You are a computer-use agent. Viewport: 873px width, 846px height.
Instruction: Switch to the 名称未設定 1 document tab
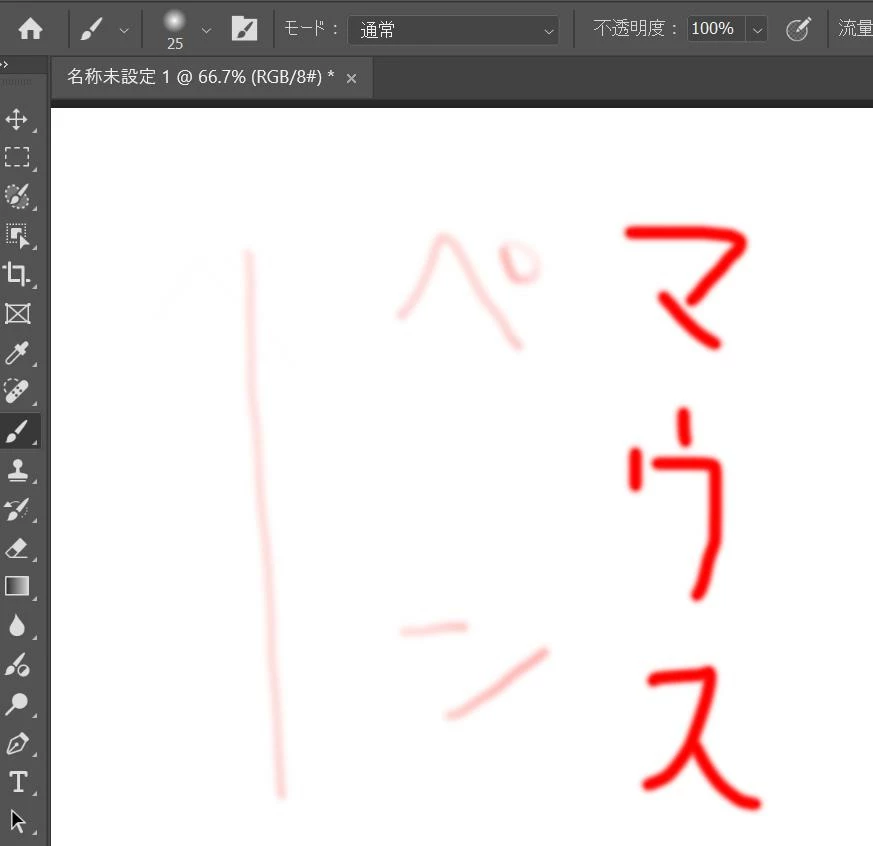click(200, 77)
